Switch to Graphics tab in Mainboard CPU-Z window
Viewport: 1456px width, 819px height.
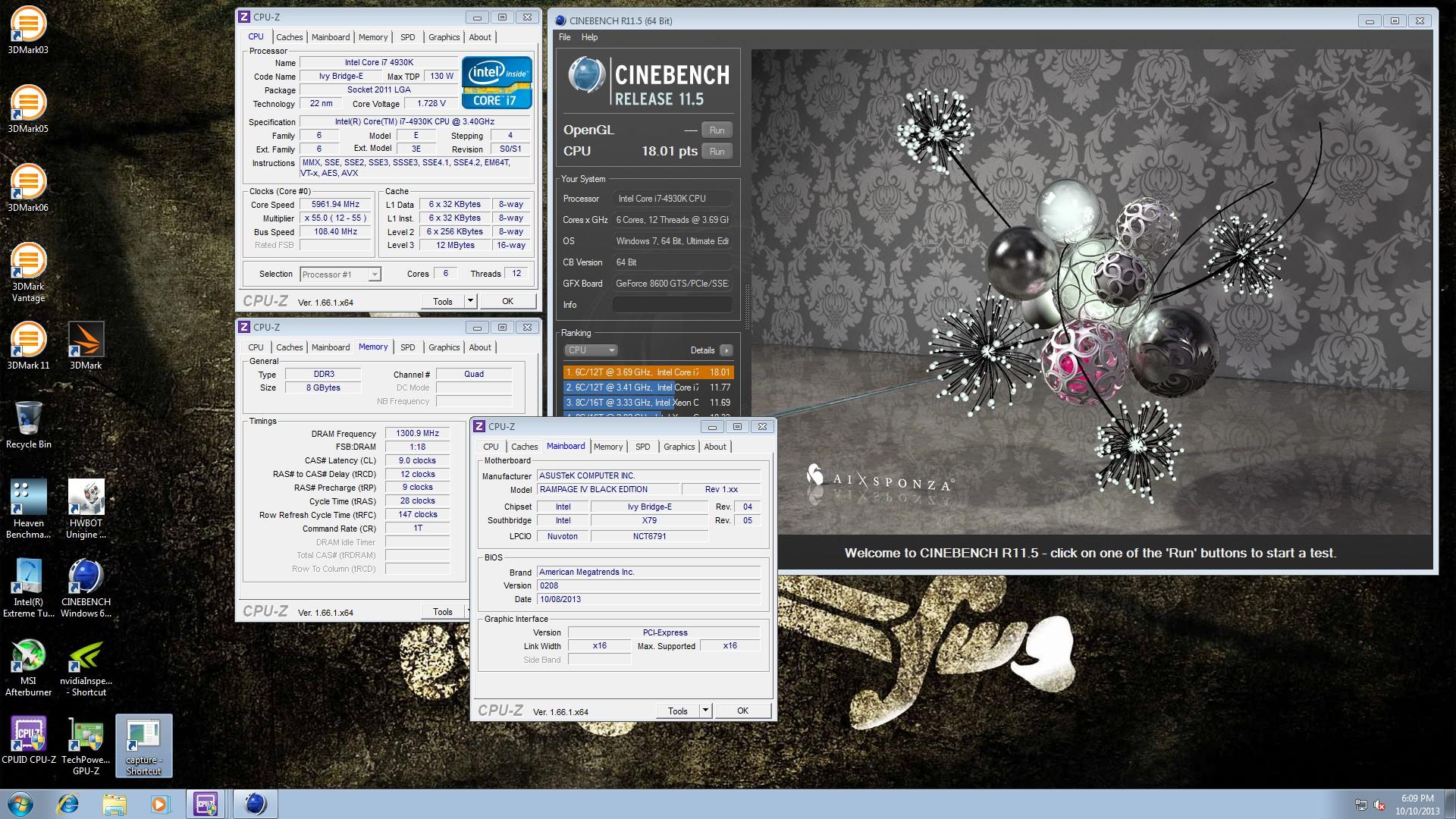click(x=679, y=447)
